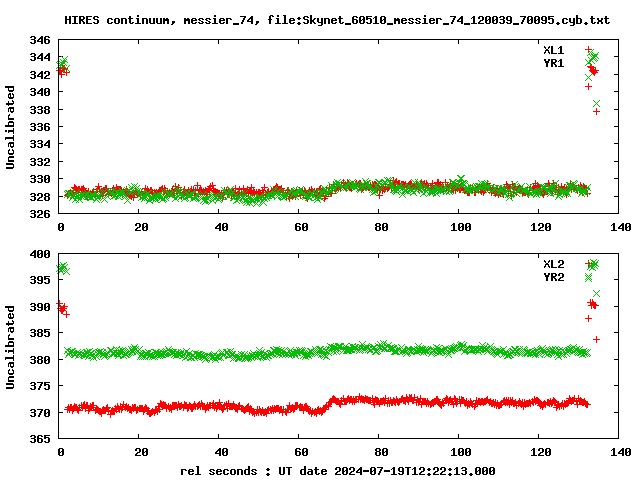Click x-axis tick 120 under the XL2/YR2 plot

(541, 452)
